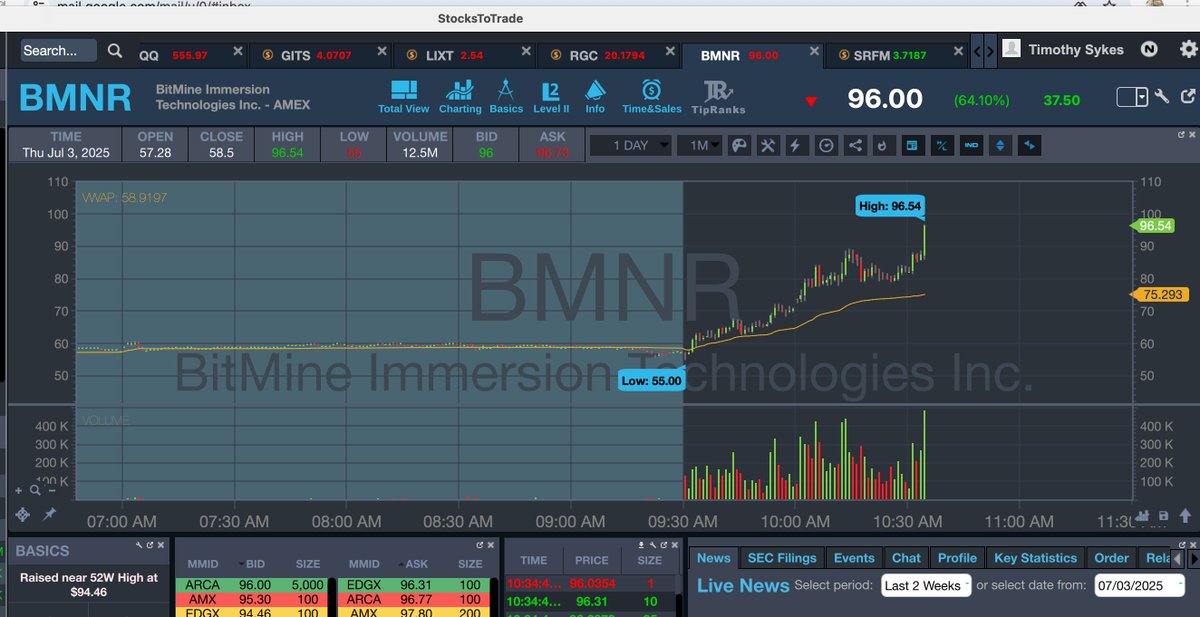
Task: Open Timothy Sykes user profile
Action: tap(1064, 49)
